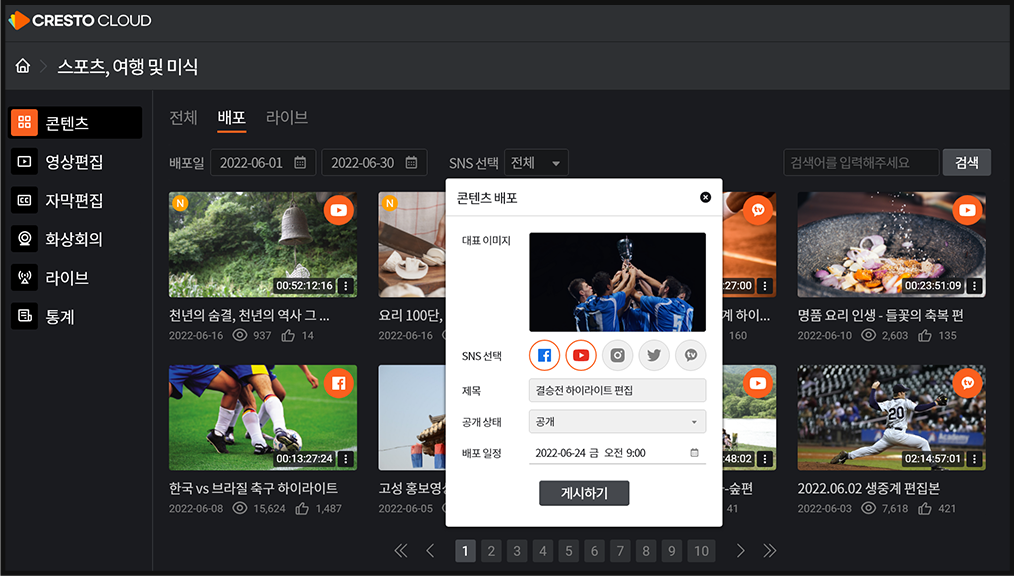The height and width of the screenshot is (576, 1014).
Task: Open calendar icon in 배포 일정 field
Action: (695, 453)
